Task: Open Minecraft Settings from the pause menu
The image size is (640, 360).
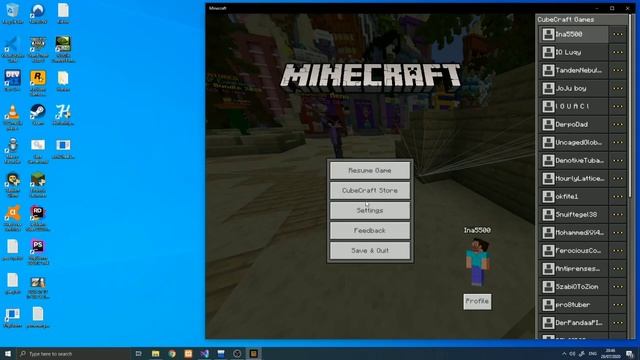Action: click(x=370, y=211)
